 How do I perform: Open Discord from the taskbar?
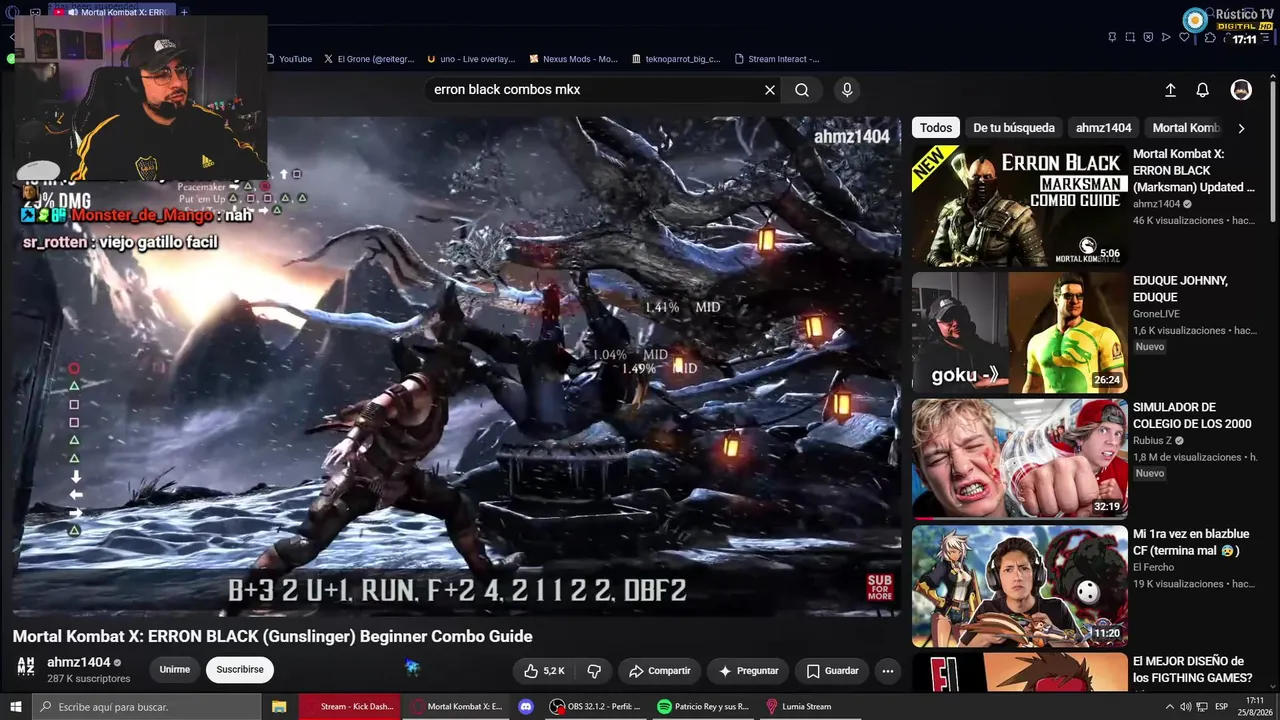(526, 707)
